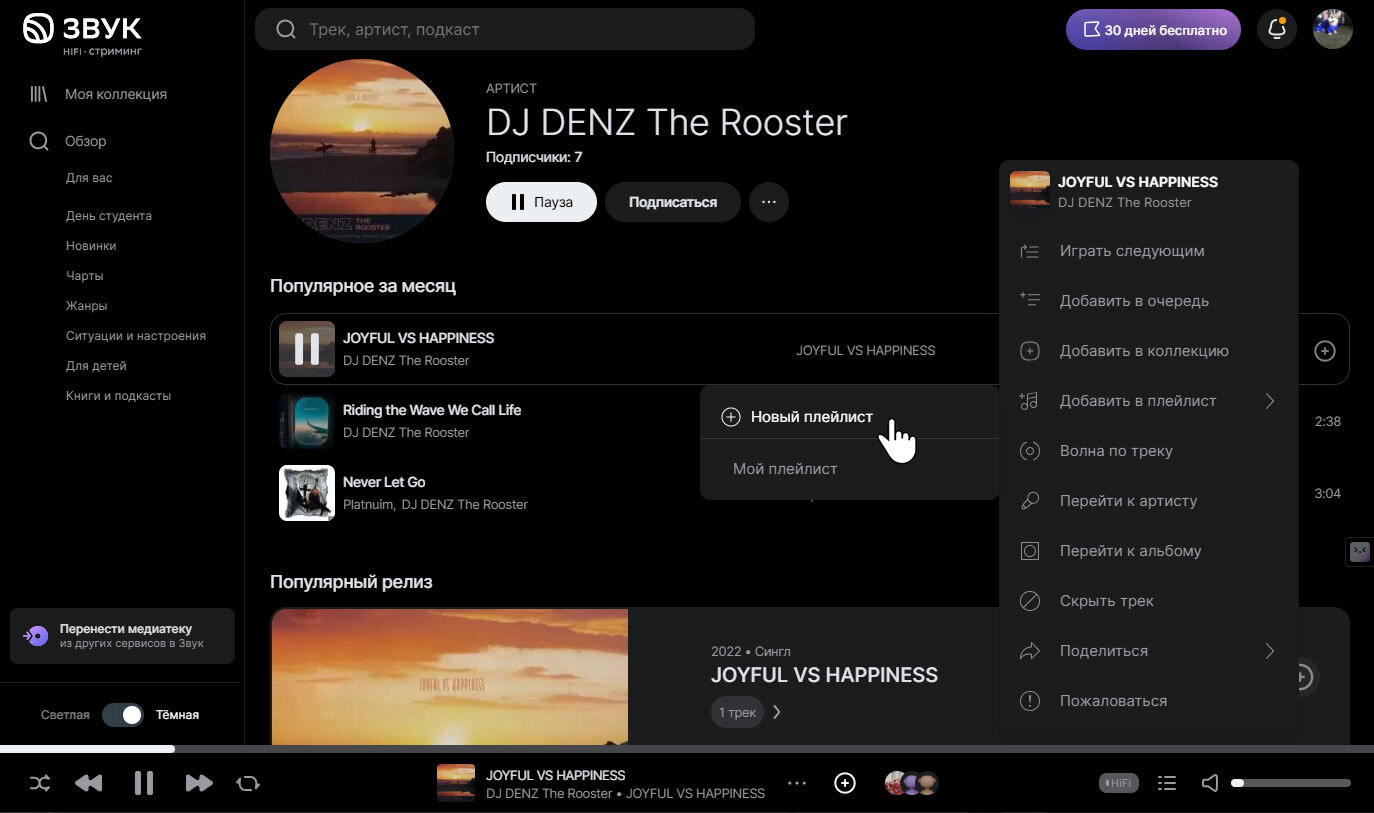Open the JOYFUL VS HAPPINESS release cover
Image resolution: width=1374 pixels, height=813 pixels.
[450, 677]
